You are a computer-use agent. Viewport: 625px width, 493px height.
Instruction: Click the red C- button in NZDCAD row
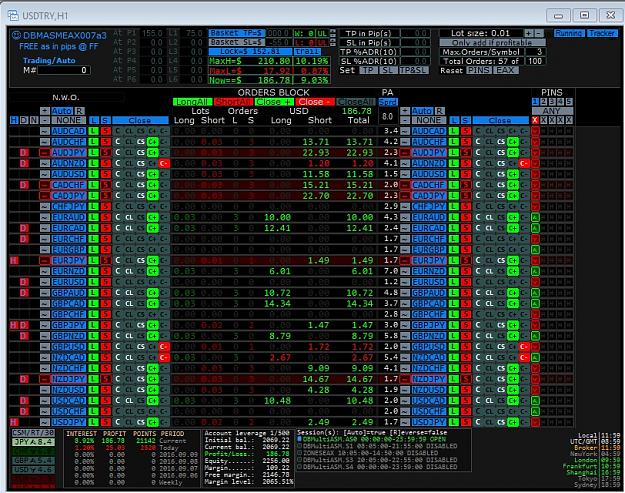(164, 357)
